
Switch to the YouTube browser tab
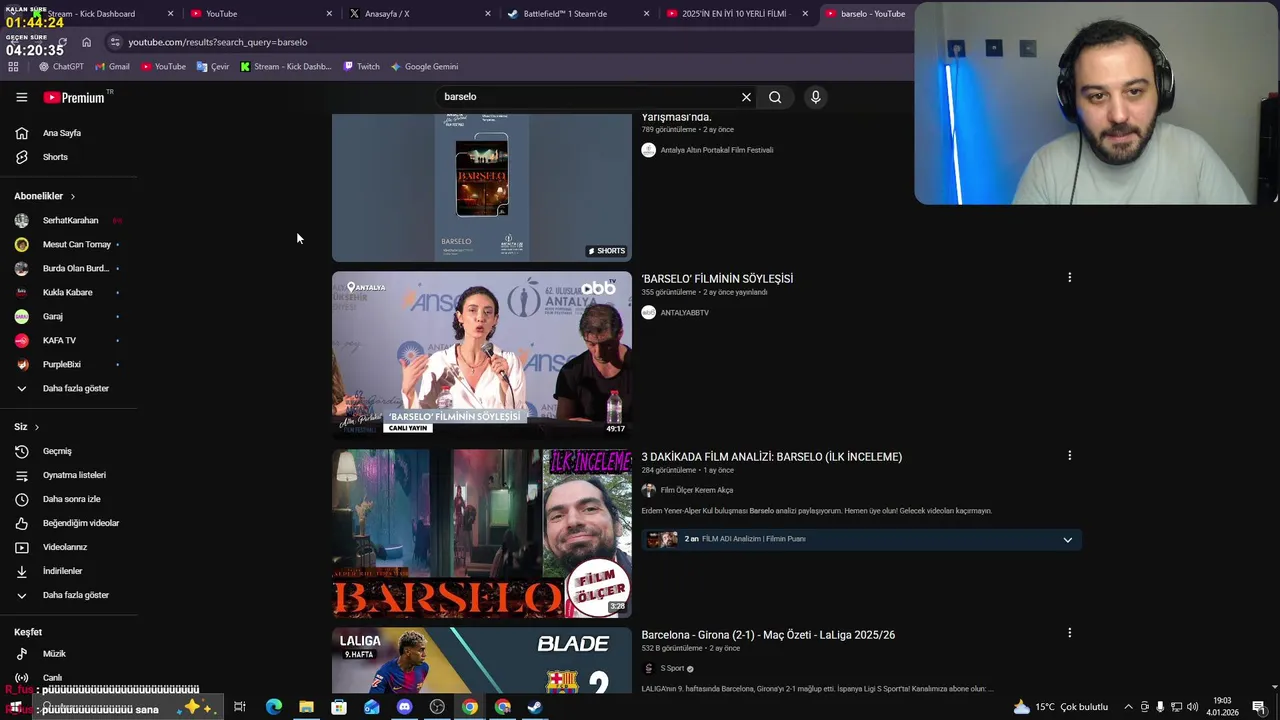[260, 14]
